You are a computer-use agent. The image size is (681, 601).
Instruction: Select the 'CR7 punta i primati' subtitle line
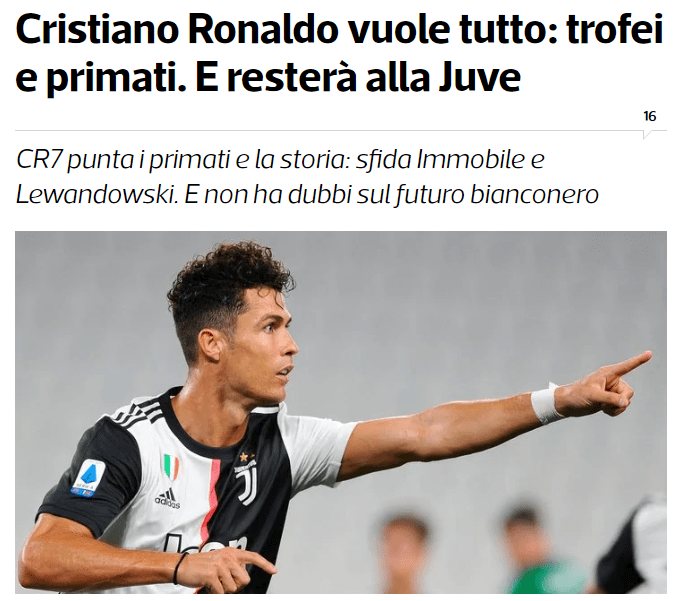click(x=280, y=160)
